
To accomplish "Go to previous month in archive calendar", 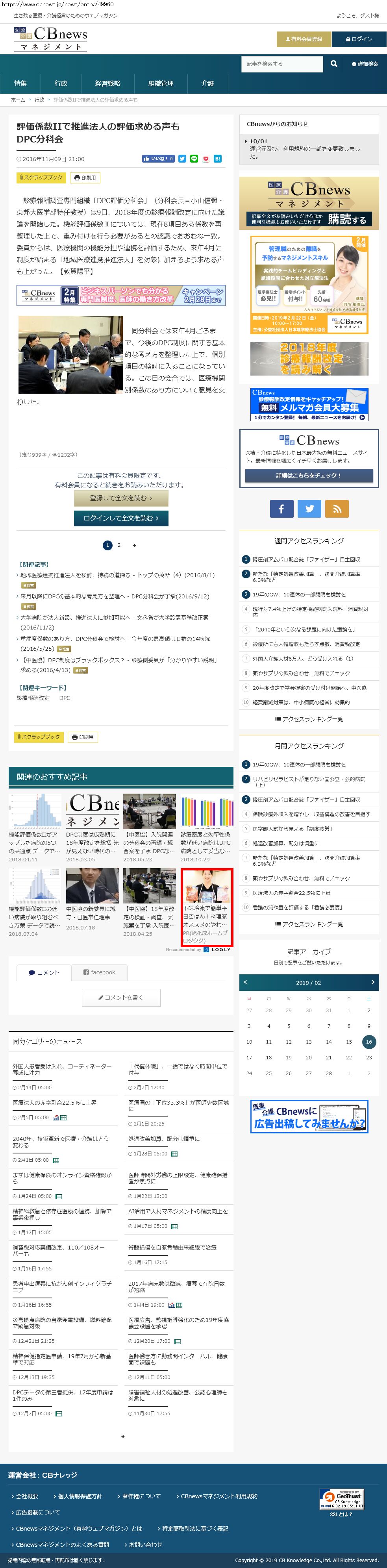I will pyautogui.click(x=246, y=982).
